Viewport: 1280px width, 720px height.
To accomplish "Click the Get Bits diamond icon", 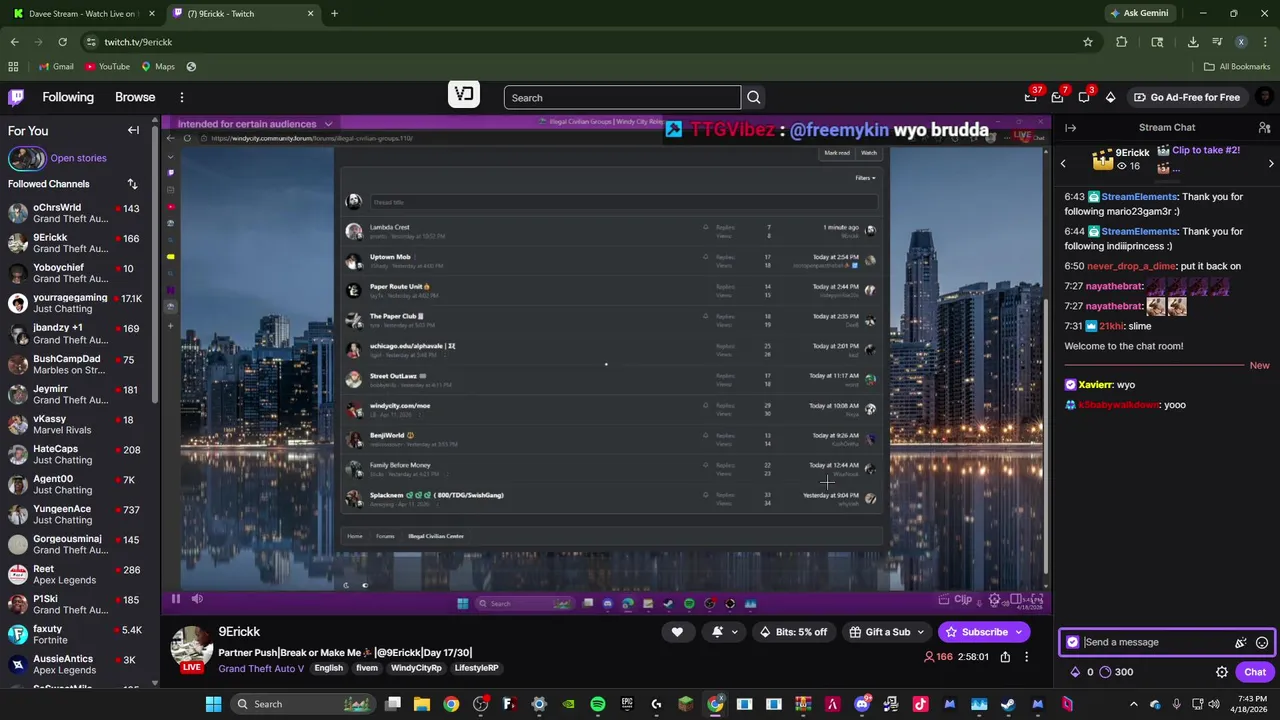I will click(1110, 97).
